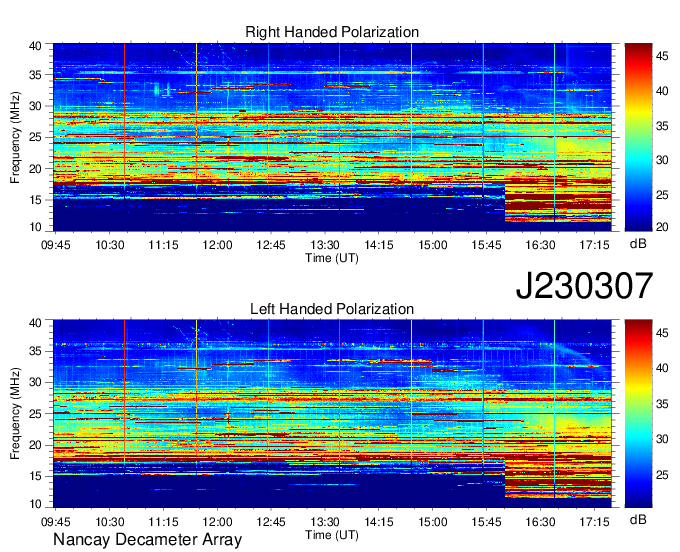The width and height of the screenshot is (680, 552).
Task: Click the 16:30 time tick on bottom plot
Action: click(540, 522)
